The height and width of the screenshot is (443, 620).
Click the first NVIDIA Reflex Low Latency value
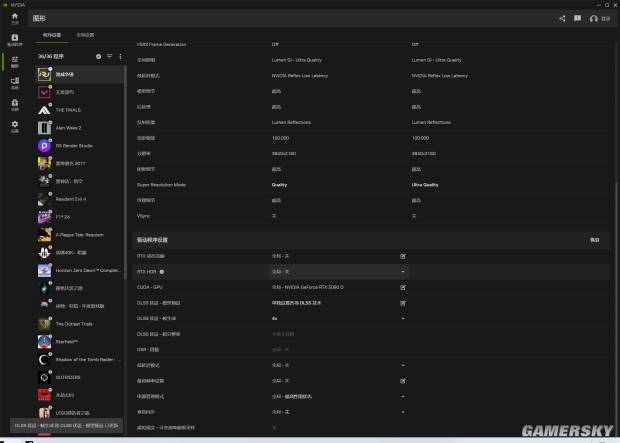point(299,76)
